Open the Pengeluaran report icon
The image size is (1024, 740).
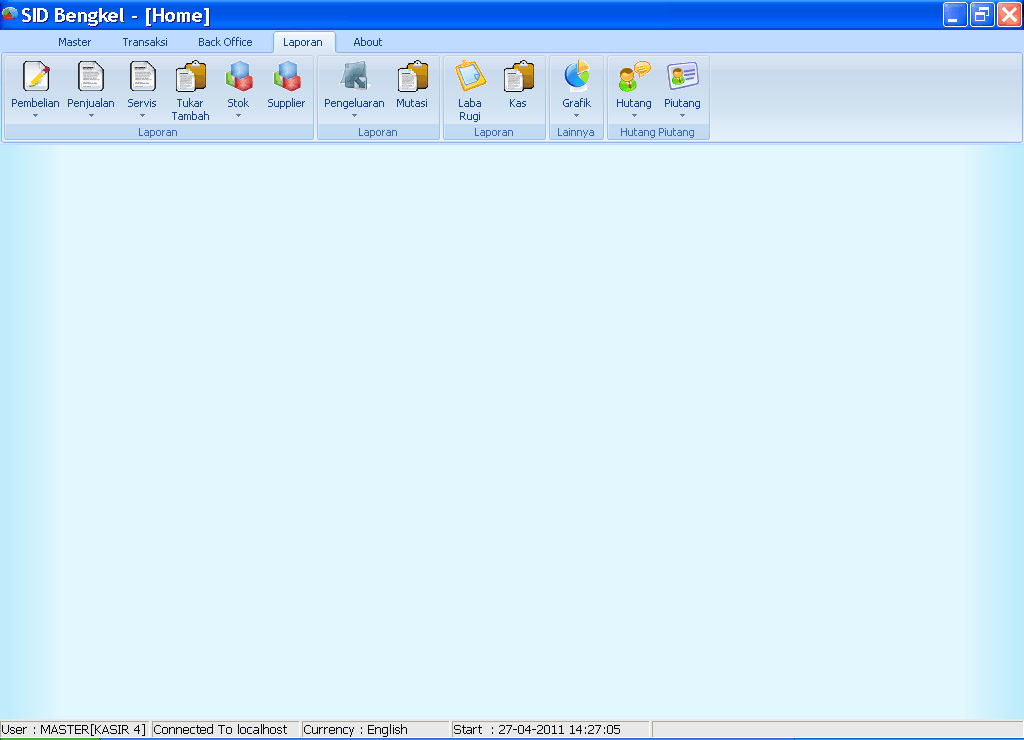tap(354, 80)
